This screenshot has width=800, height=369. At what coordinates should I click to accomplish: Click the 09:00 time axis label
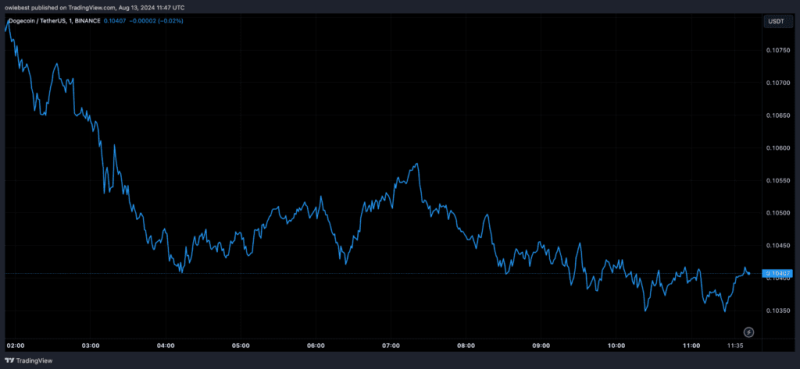[x=541, y=346]
